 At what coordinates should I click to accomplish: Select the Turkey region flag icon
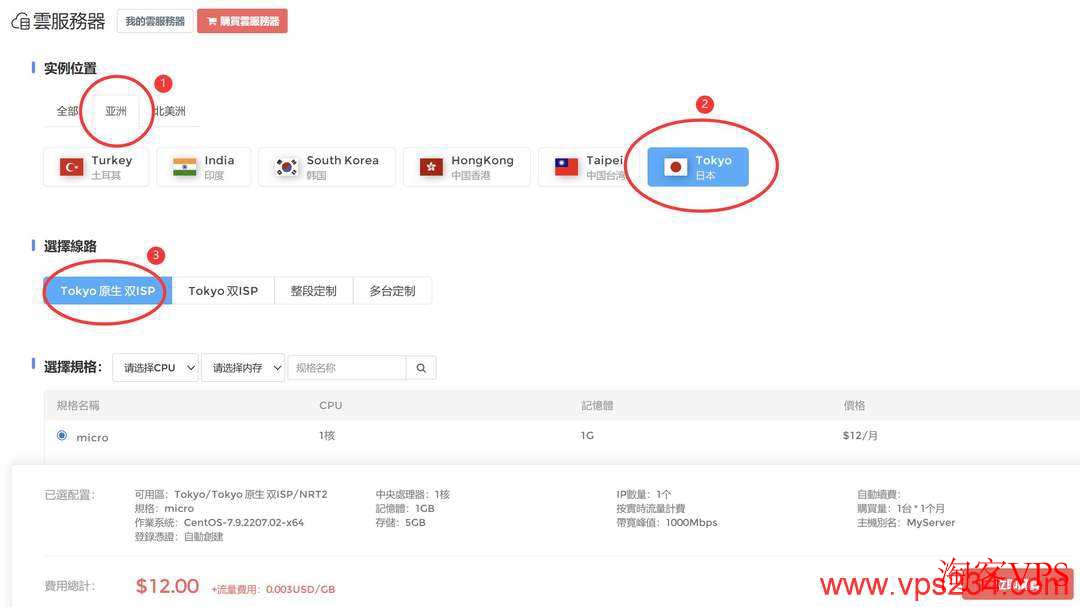pyautogui.click(x=70, y=166)
